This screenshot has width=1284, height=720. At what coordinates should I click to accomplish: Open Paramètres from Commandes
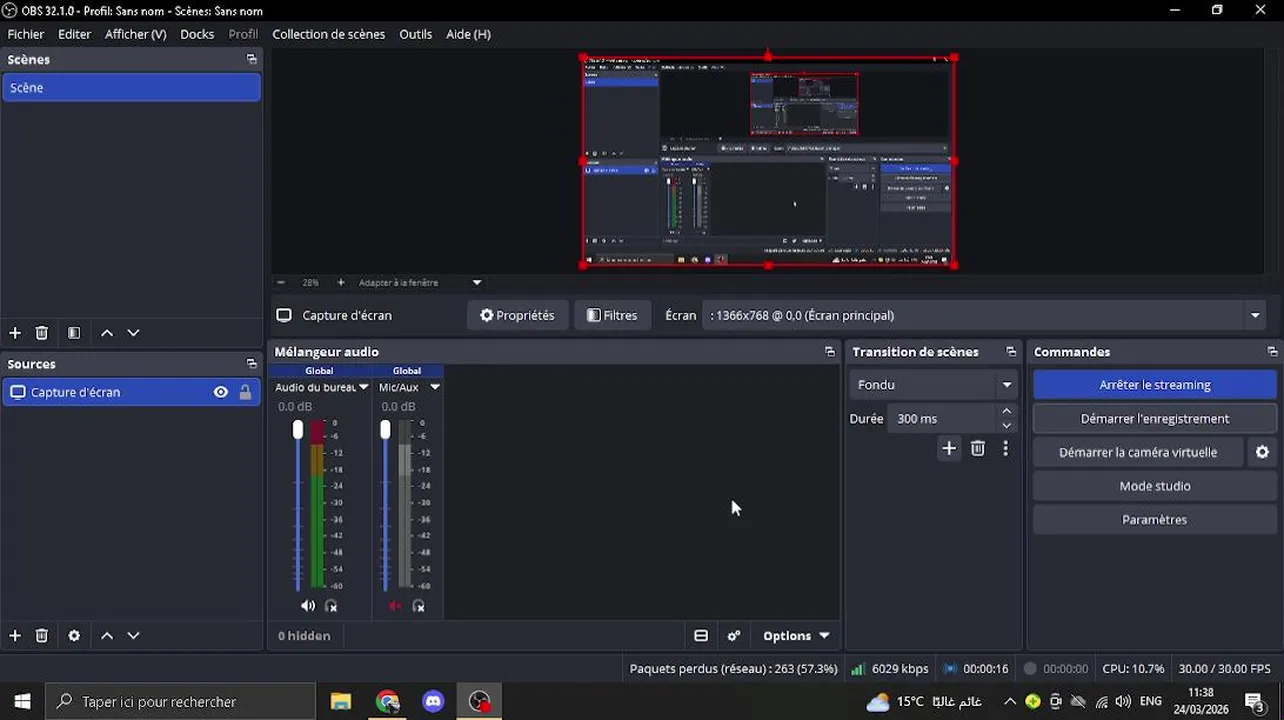click(1155, 520)
